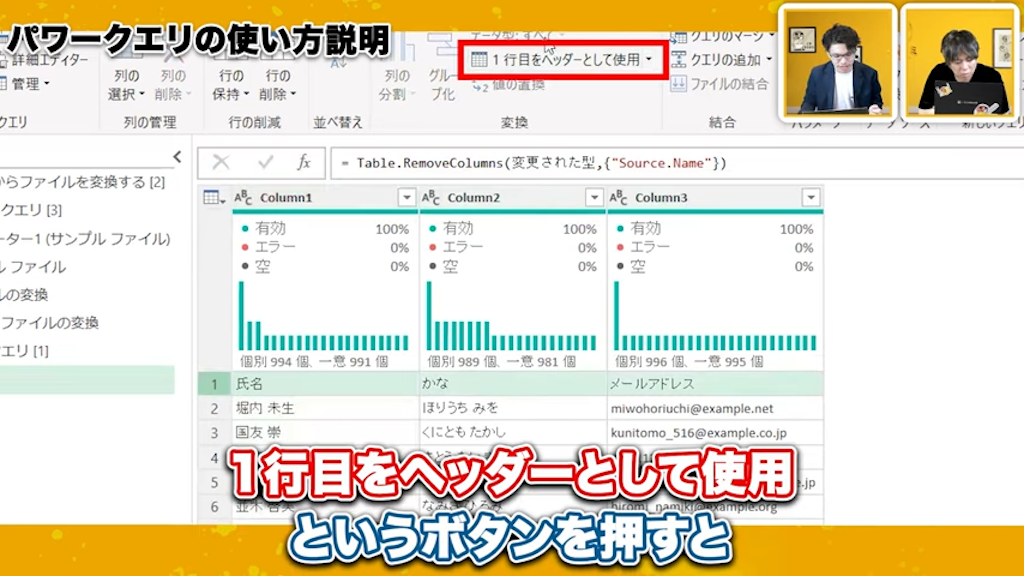
Task: Open Column1 filter dropdown arrow
Action: (407, 197)
